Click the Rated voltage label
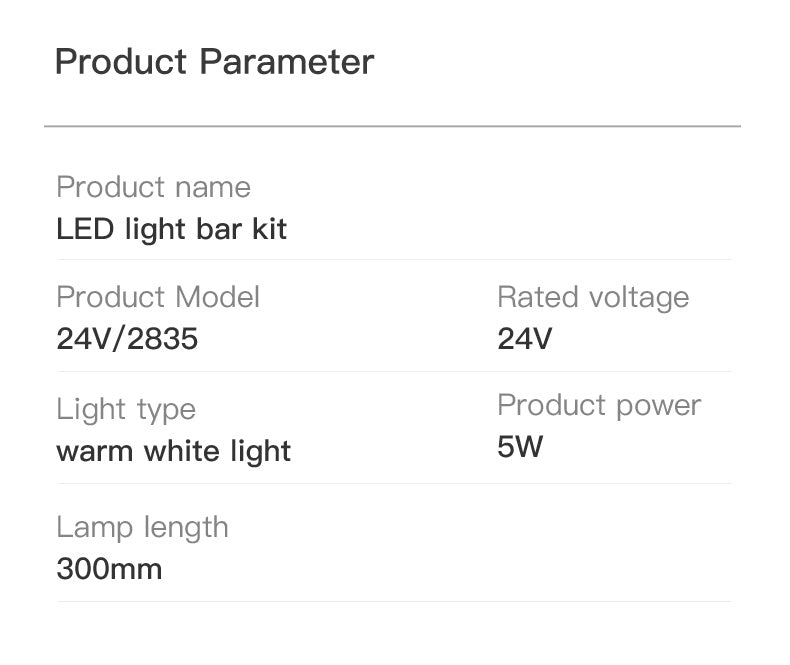The width and height of the screenshot is (790, 665). [593, 297]
